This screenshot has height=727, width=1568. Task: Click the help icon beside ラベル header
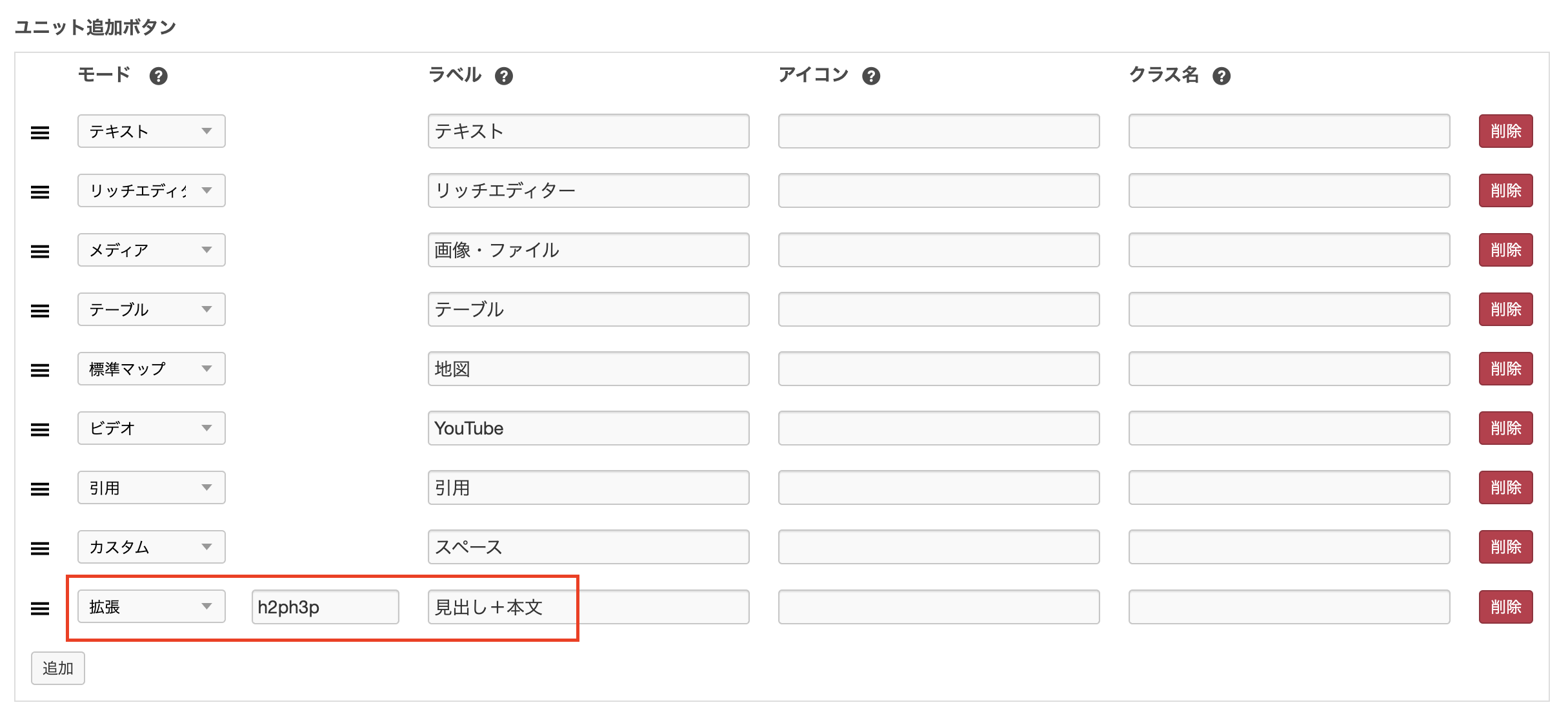pyautogui.click(x=503, y=76)
